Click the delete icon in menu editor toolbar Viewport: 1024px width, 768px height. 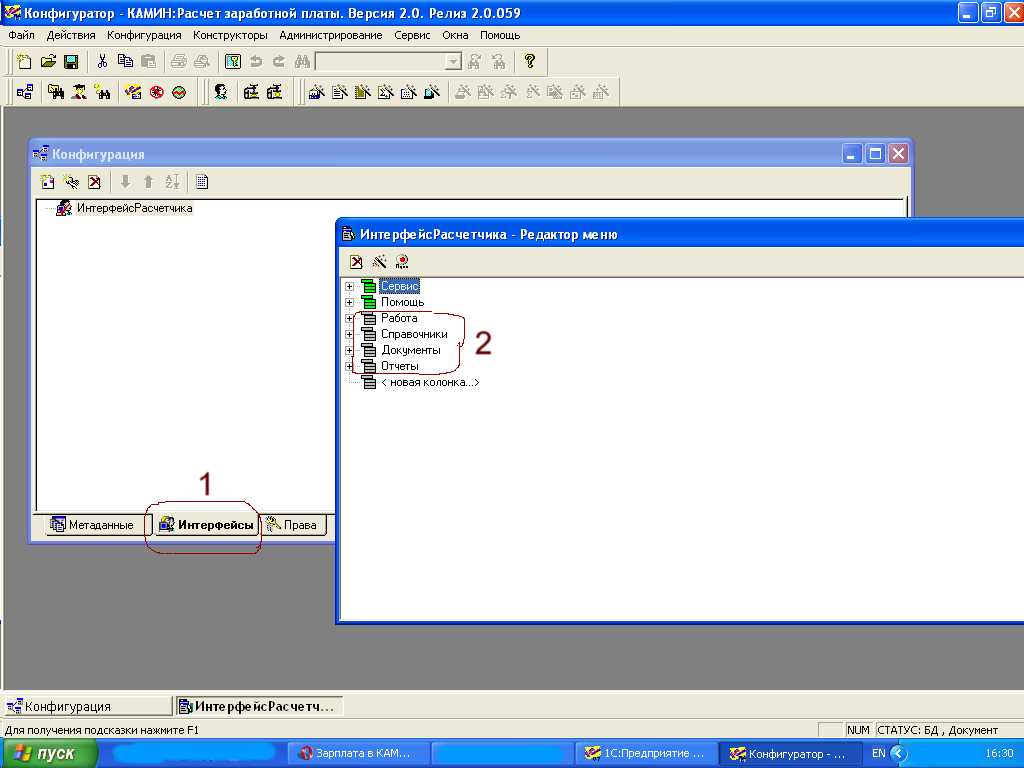[x=356, y=262]
